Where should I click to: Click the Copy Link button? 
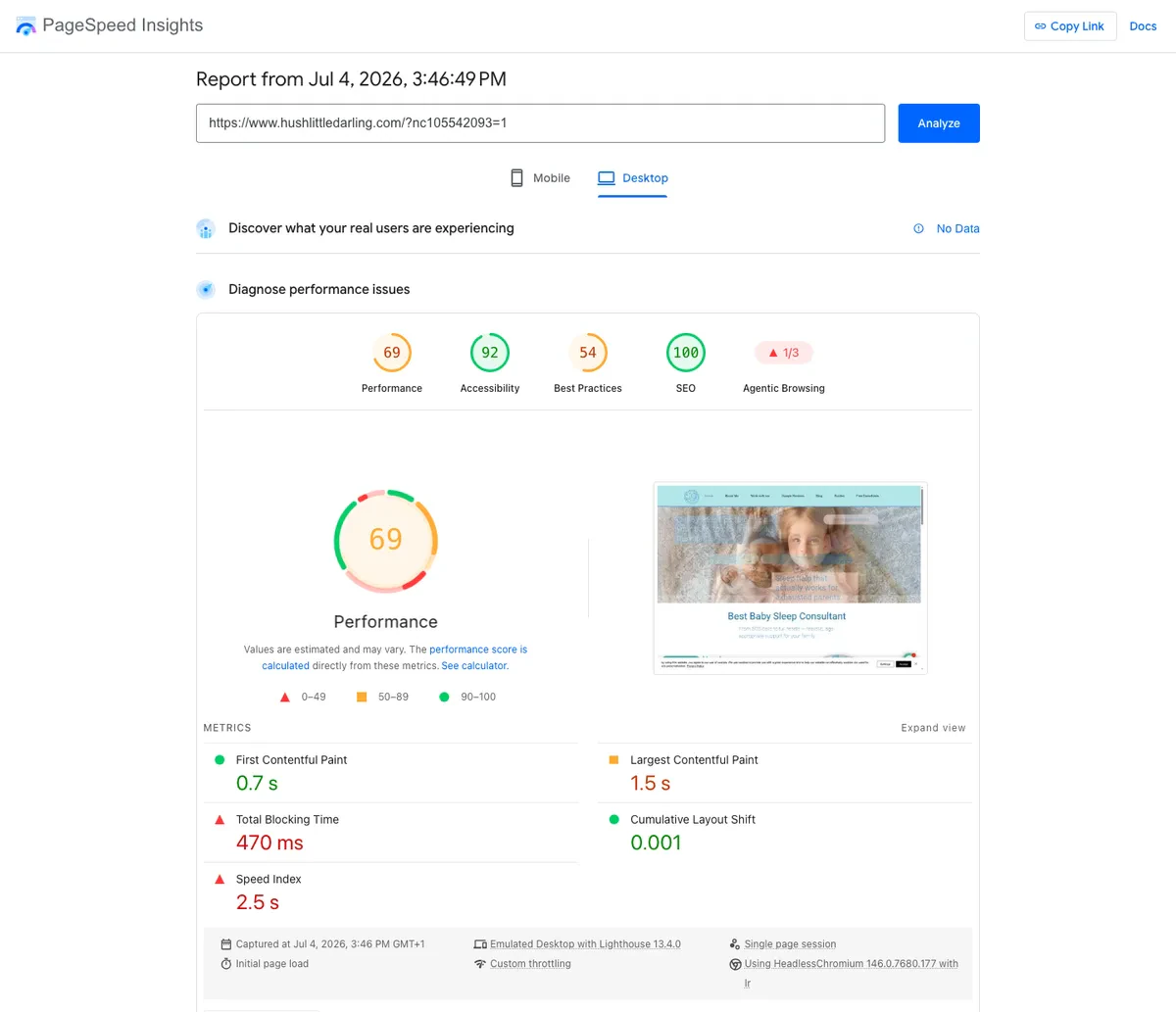(1070, 26)
